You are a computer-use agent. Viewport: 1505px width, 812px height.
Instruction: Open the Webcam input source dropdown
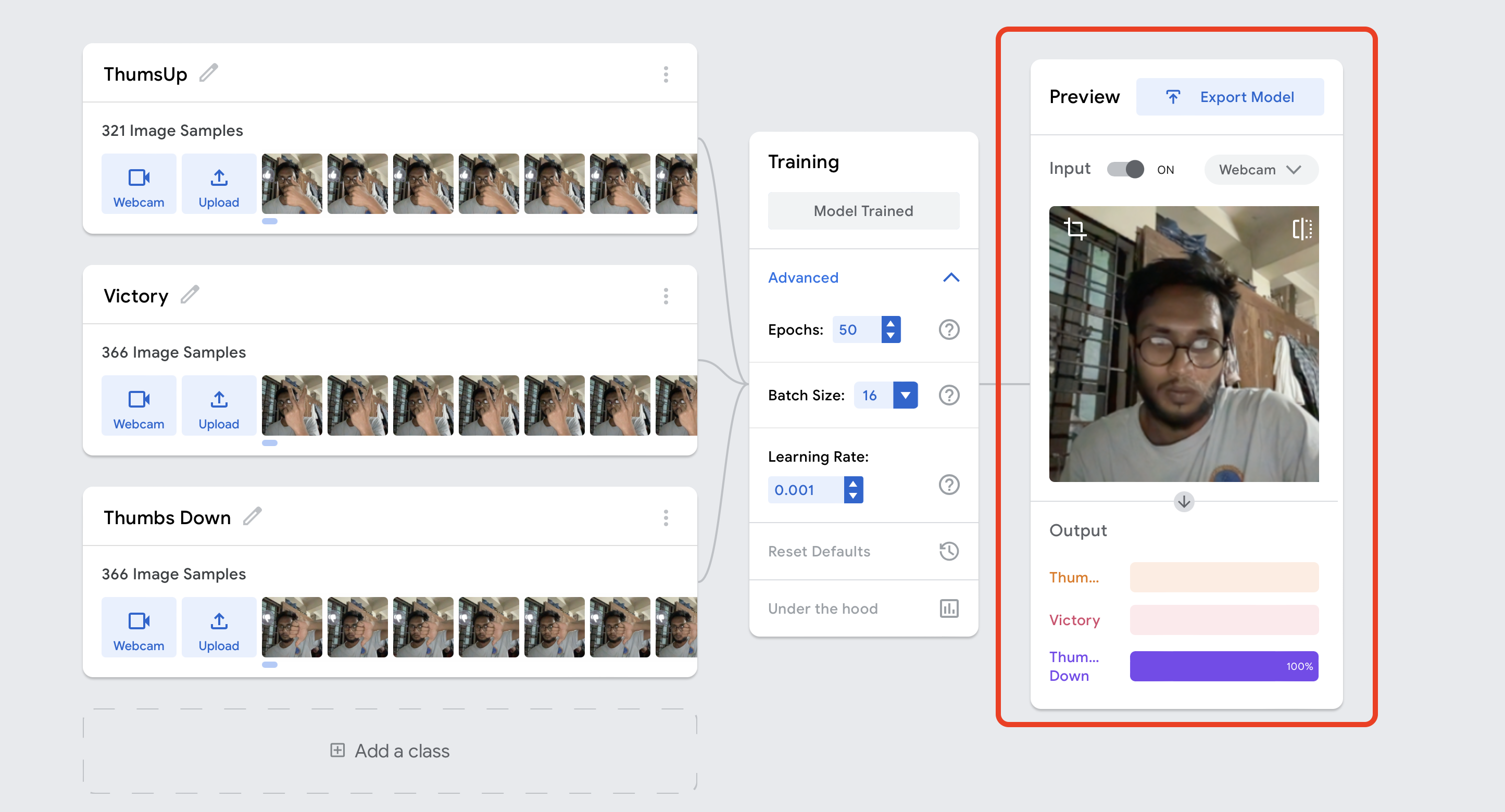[1261, 169]
